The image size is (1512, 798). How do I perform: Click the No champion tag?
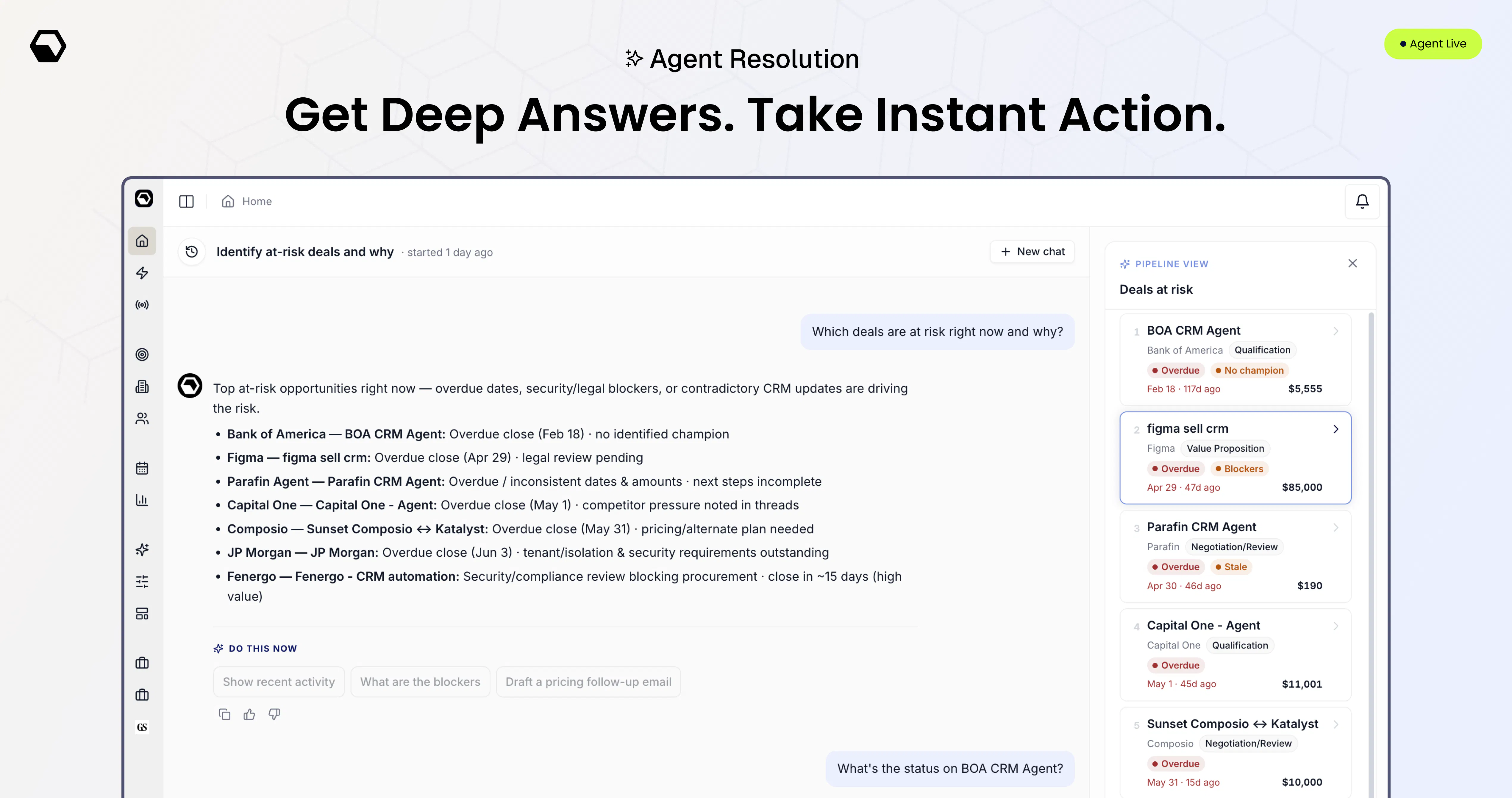pyautogui.click(x=1249, y=370)
